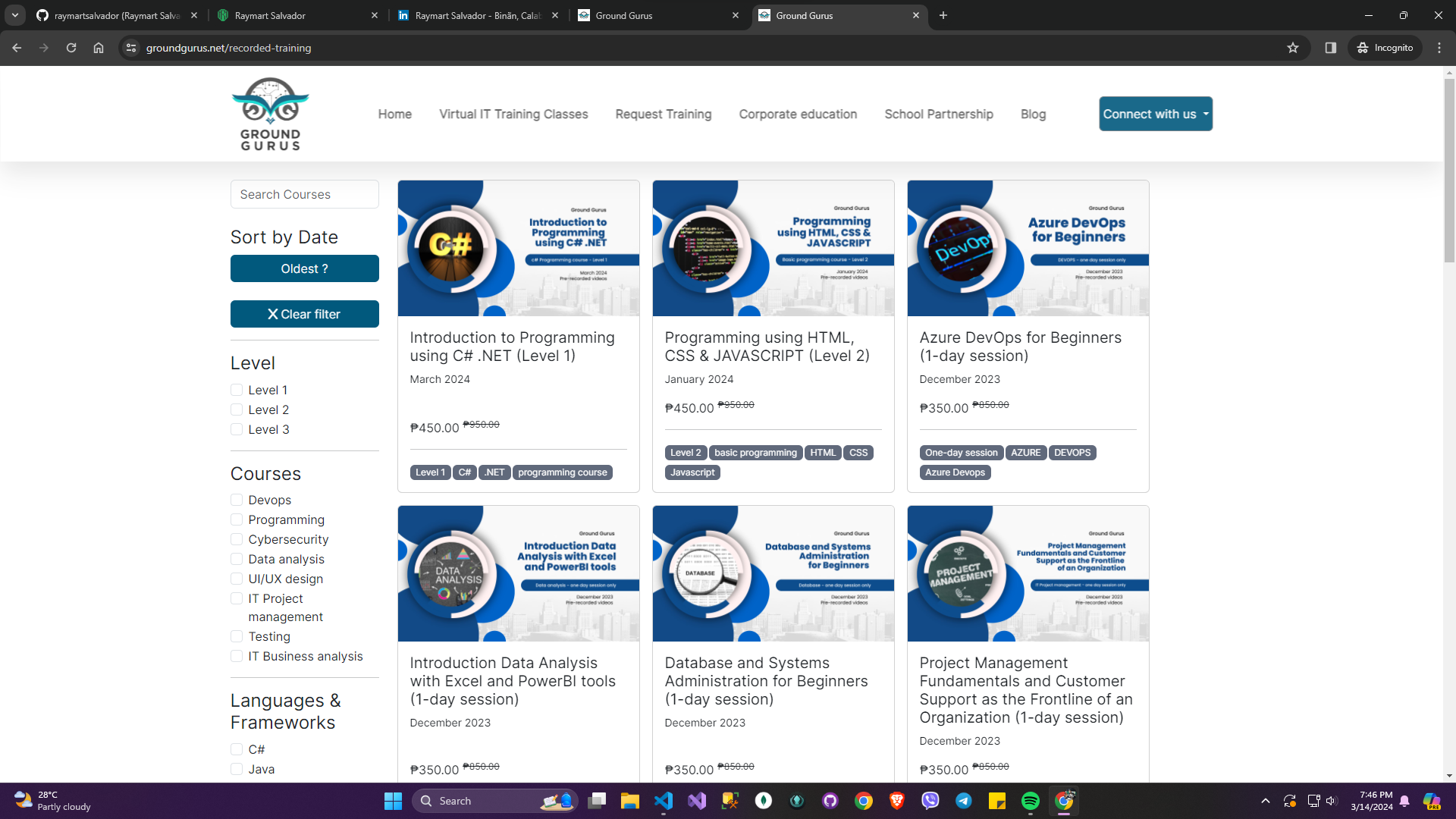Expand the Connect with us dropdown

(1155, 114)
